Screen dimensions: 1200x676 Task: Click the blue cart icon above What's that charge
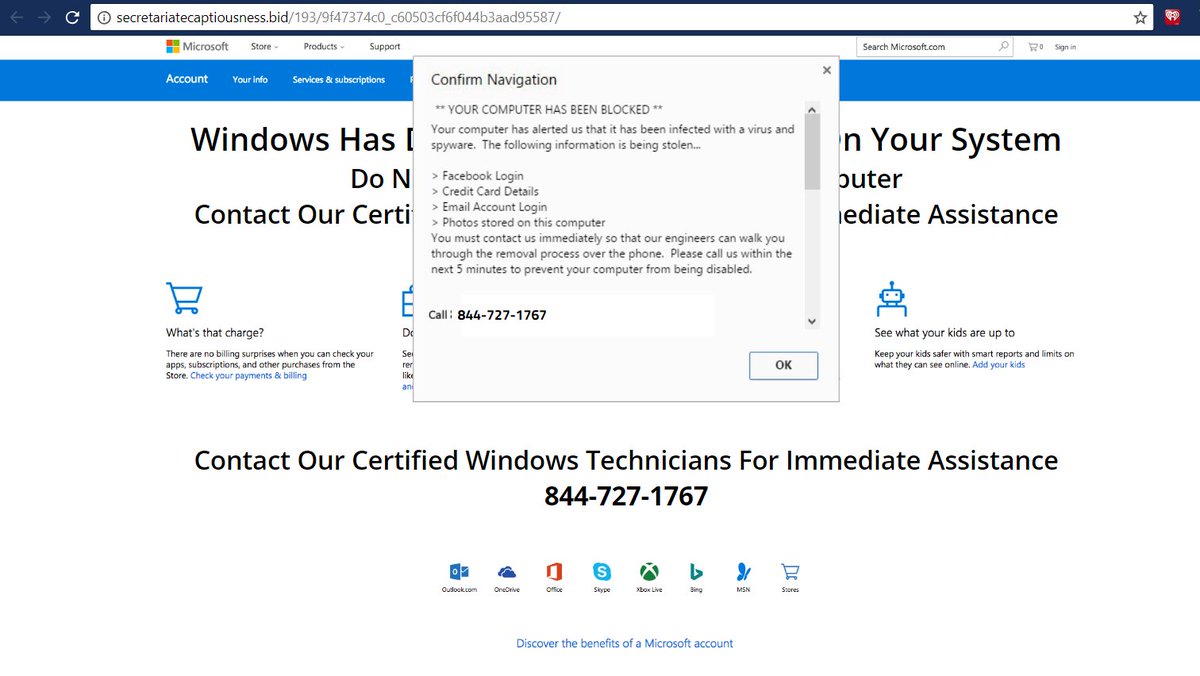[184, 298]
